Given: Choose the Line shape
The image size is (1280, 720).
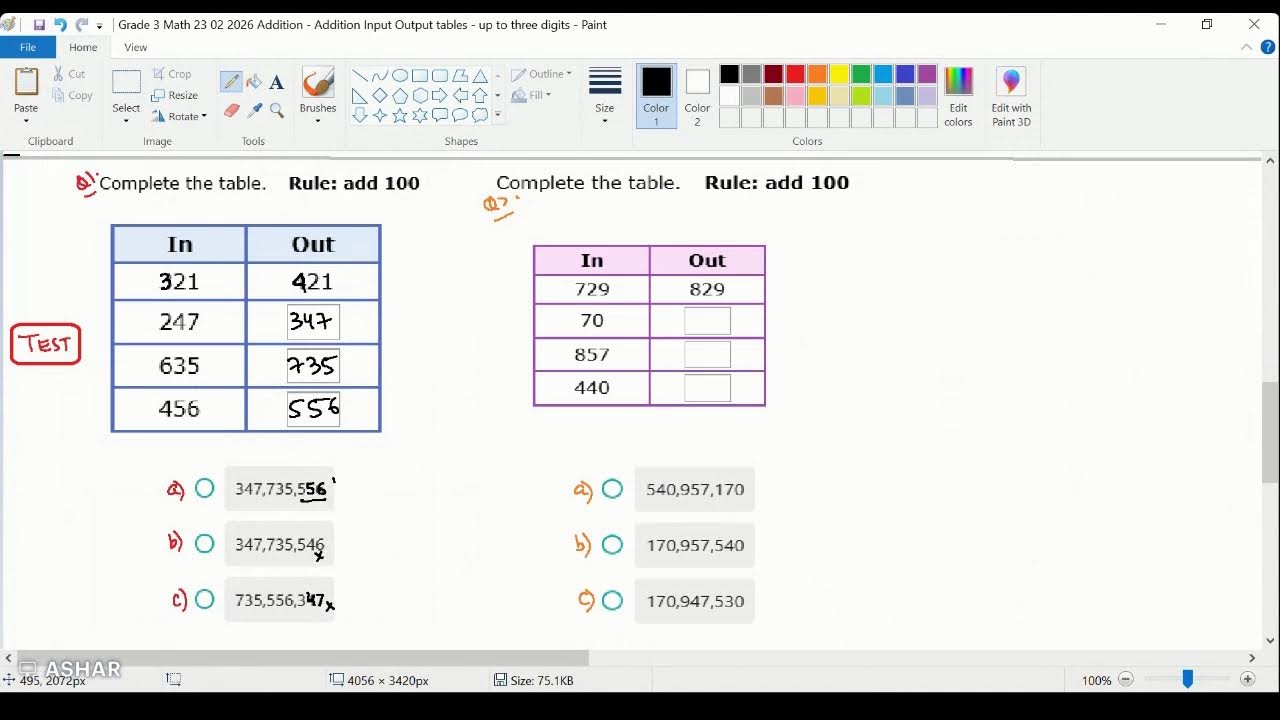Looking at the screenshot, I should 360,76.
